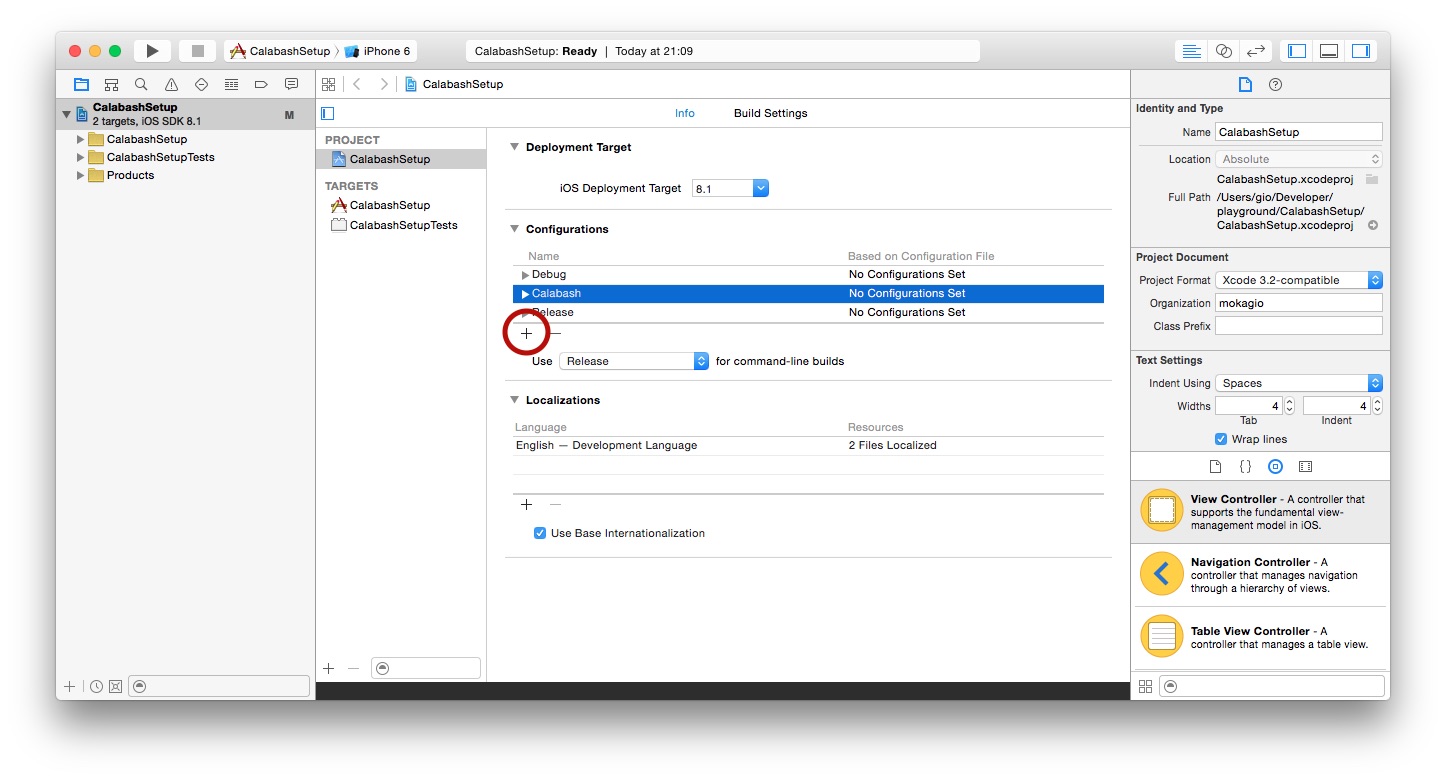The image size is (1446, 780).
Task: Add a new localization with plus
Action: point(526,505)
